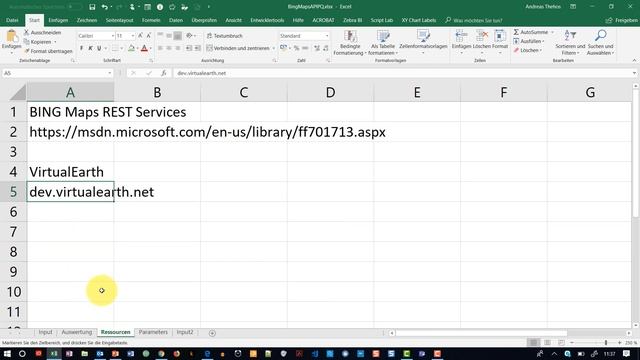
Task: Click the Windows Start button
Action: (7, 353)
